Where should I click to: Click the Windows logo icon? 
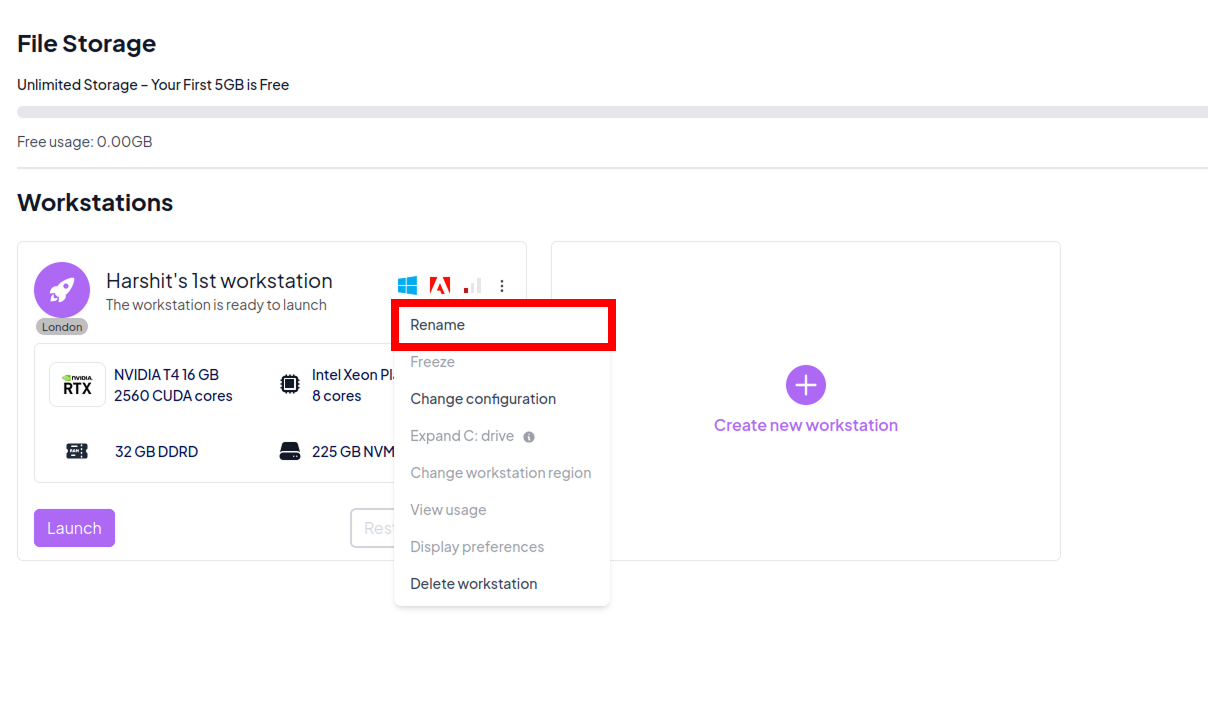point(407,286)
